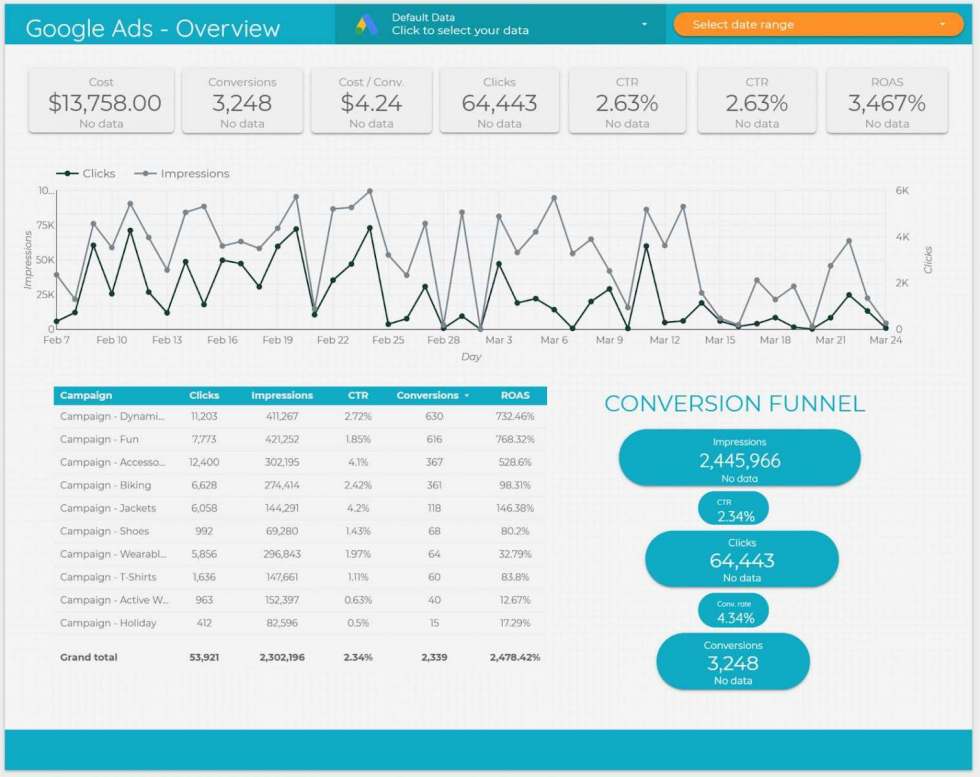Open the Select date range picker

pyautogui.click(x=817, y=22)
